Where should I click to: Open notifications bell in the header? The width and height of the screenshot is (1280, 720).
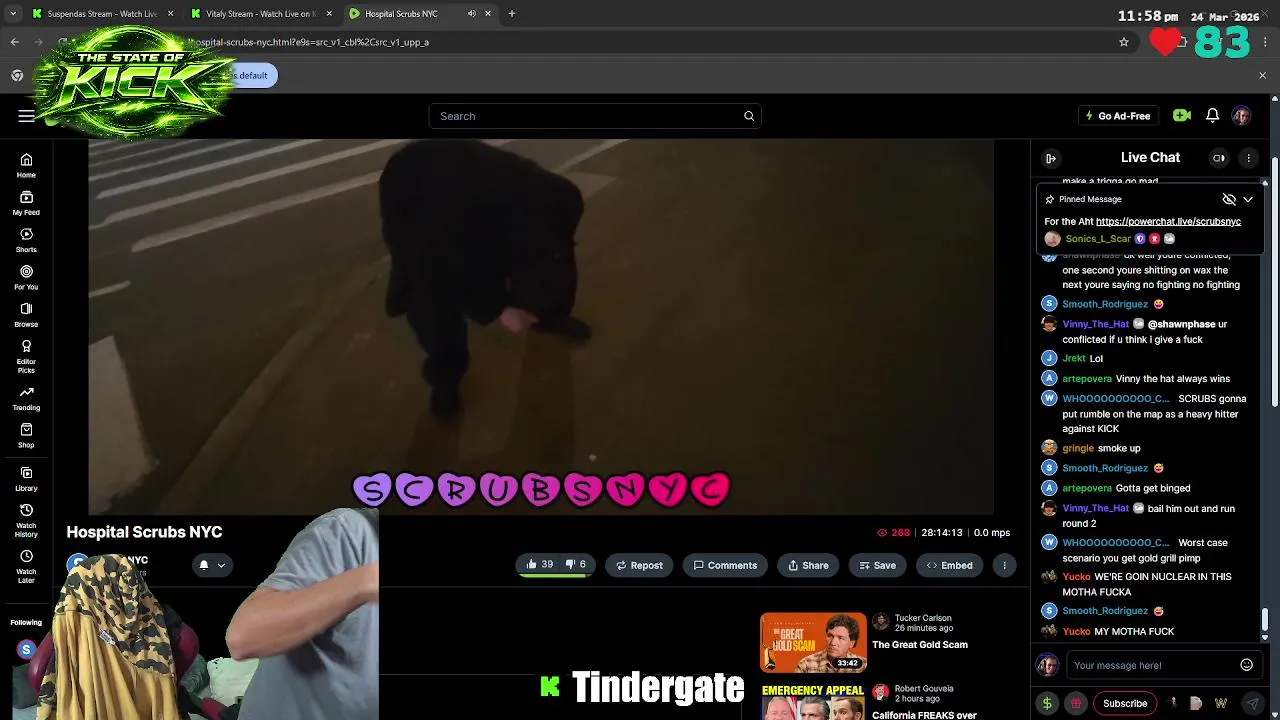[x=1212, y=116]
